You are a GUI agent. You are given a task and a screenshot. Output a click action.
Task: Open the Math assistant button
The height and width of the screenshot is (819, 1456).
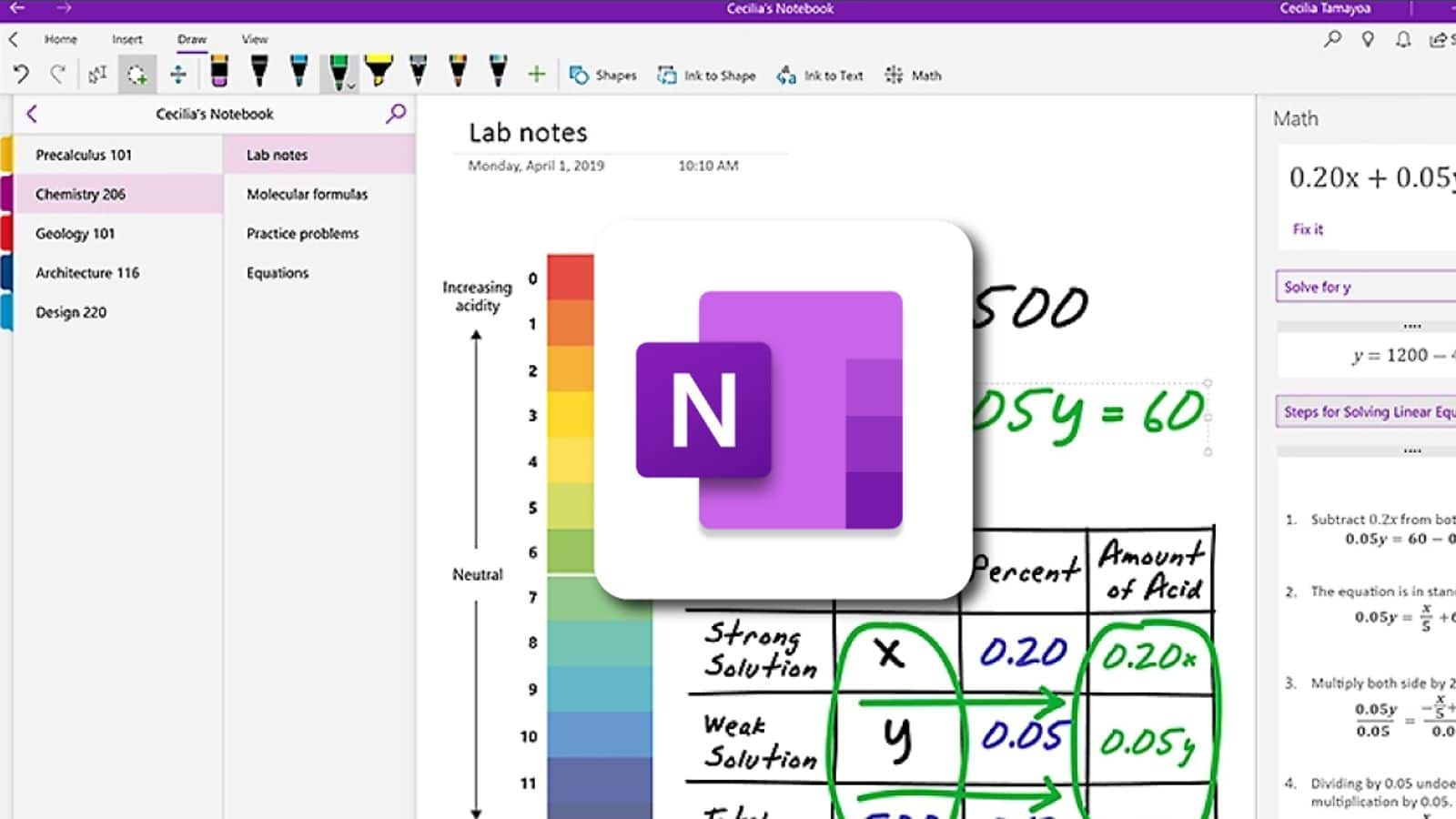click(x=913, y=76)
